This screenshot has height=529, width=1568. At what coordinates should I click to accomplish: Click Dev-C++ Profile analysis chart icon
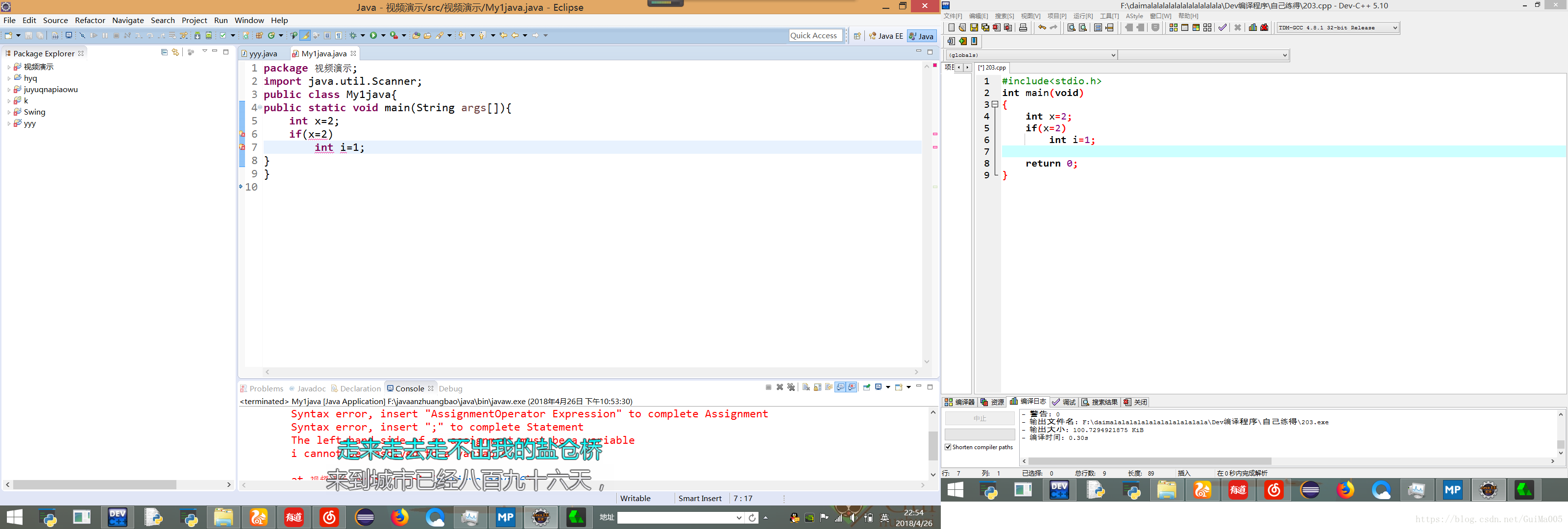click(x=1253, y=27)
